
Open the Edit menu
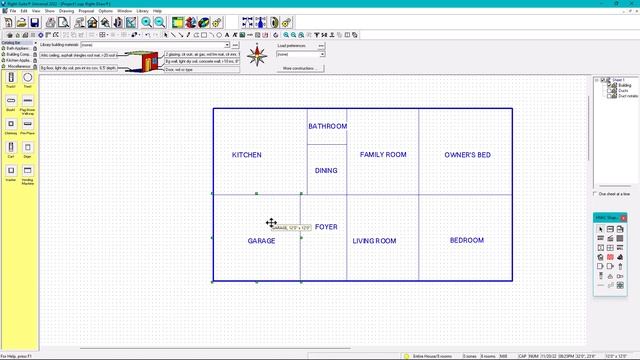coord(24,11)
